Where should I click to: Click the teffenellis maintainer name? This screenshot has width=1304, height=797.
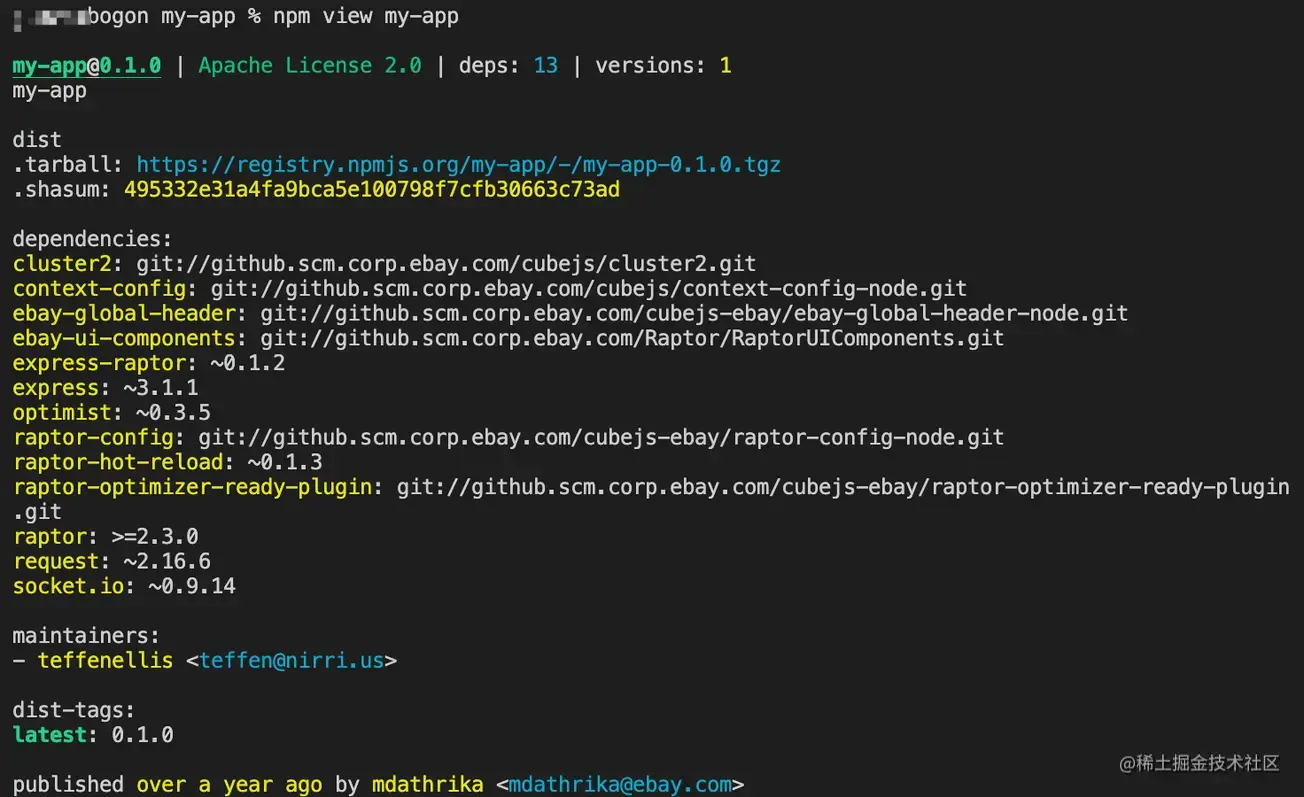click(x=105, y=660)
